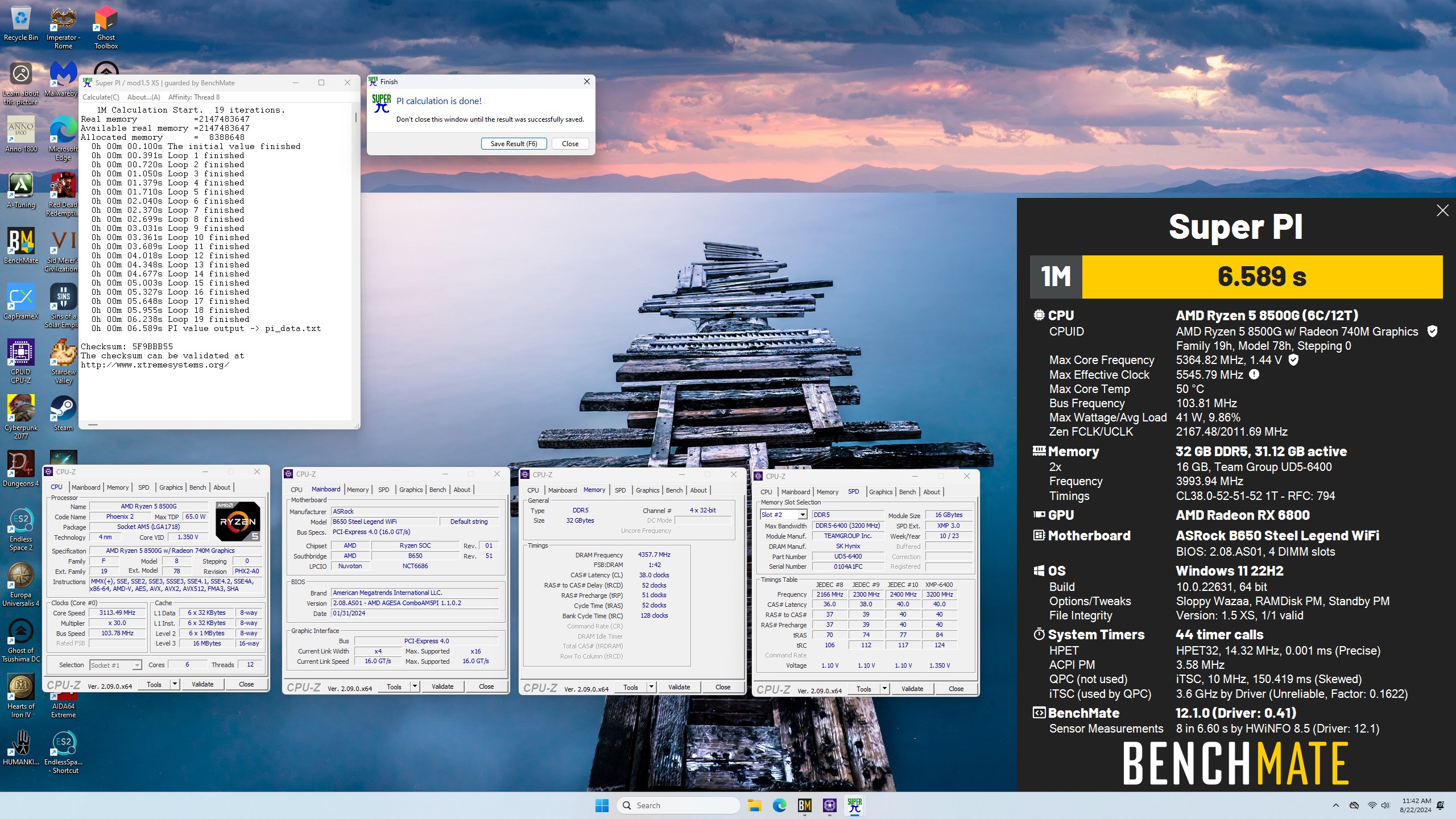Open Endless Space 2 desktop shortcut
Screen dimensions: 1456x819
coord(21,528)
